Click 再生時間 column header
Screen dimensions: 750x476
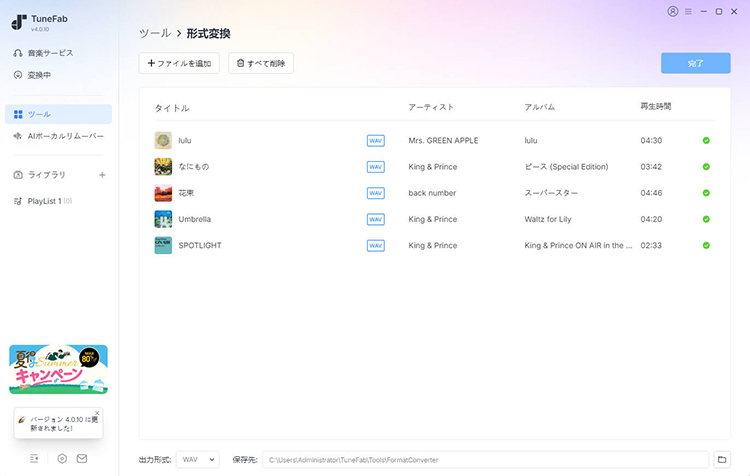coord(656,106)
